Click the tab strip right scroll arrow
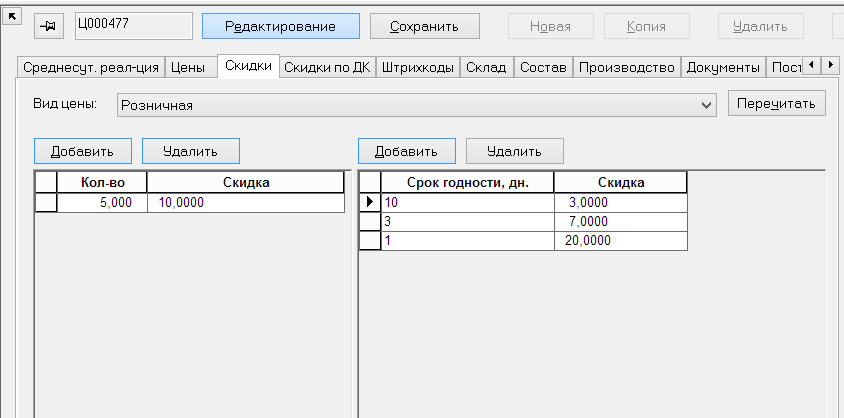 click(x=830, y=65)
